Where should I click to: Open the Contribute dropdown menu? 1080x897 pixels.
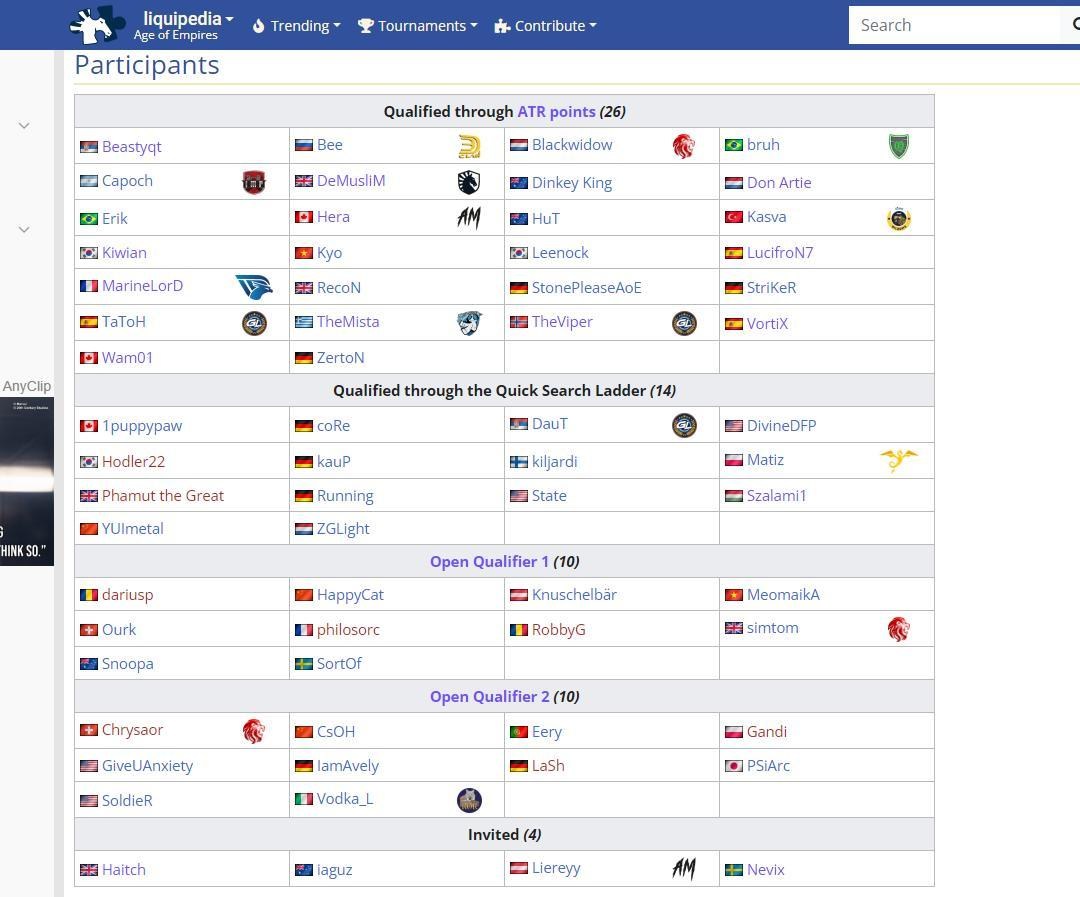click(x=546, y=25)
